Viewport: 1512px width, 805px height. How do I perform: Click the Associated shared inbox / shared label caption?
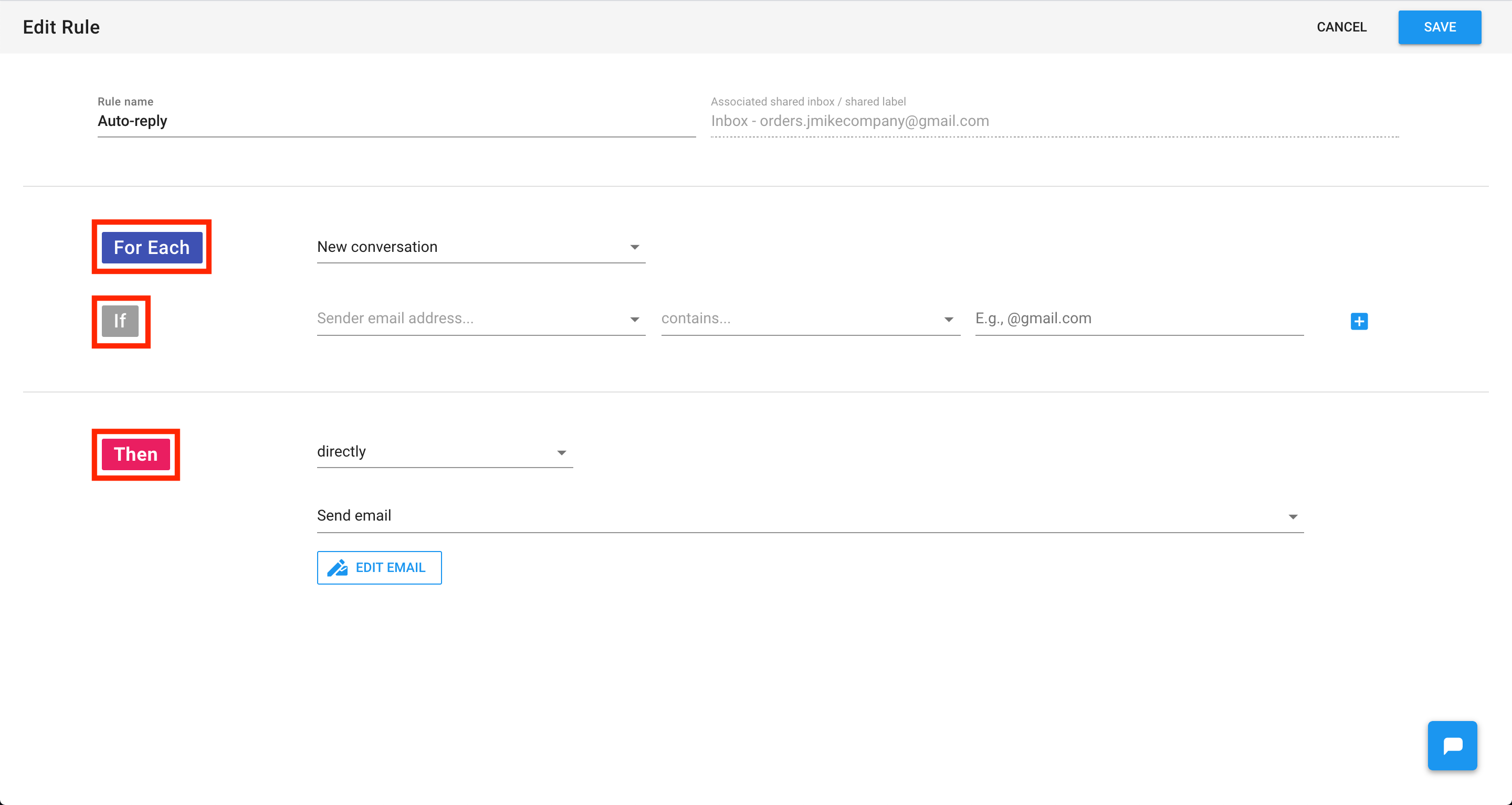pyautogui.click(x=807, y=101)
